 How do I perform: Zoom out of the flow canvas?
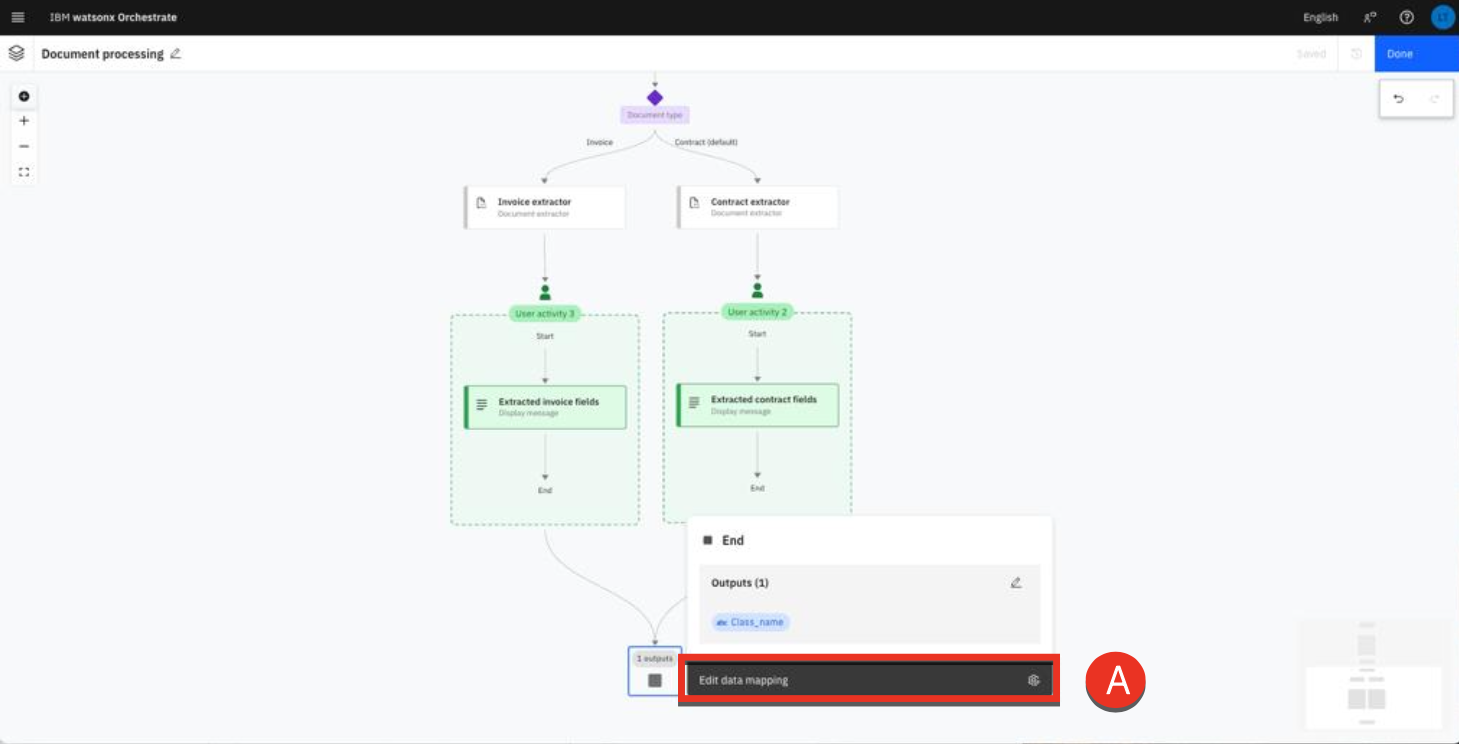[24, 146]
